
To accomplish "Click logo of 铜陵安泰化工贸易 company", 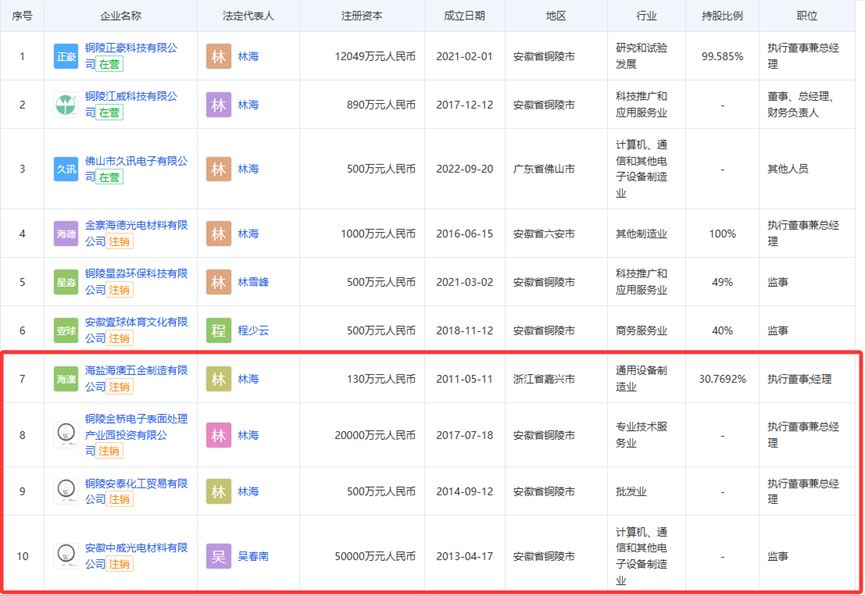I will [66, 491].
